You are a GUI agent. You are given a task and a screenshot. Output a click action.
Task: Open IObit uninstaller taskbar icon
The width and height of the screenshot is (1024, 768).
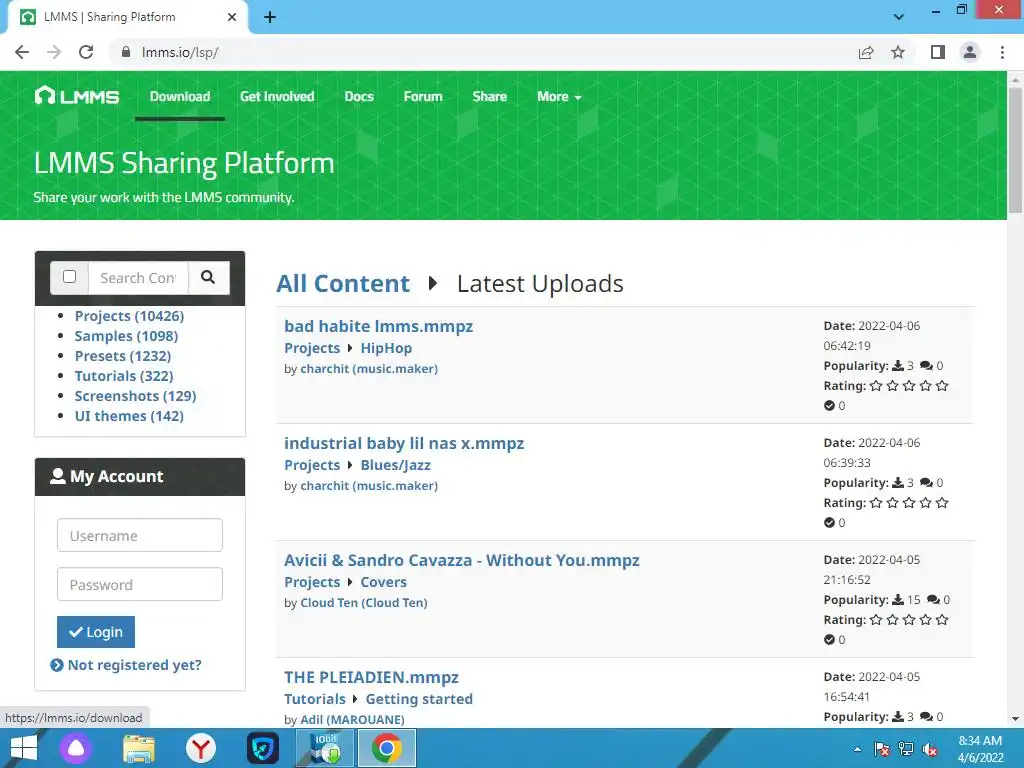pos(325,748)
